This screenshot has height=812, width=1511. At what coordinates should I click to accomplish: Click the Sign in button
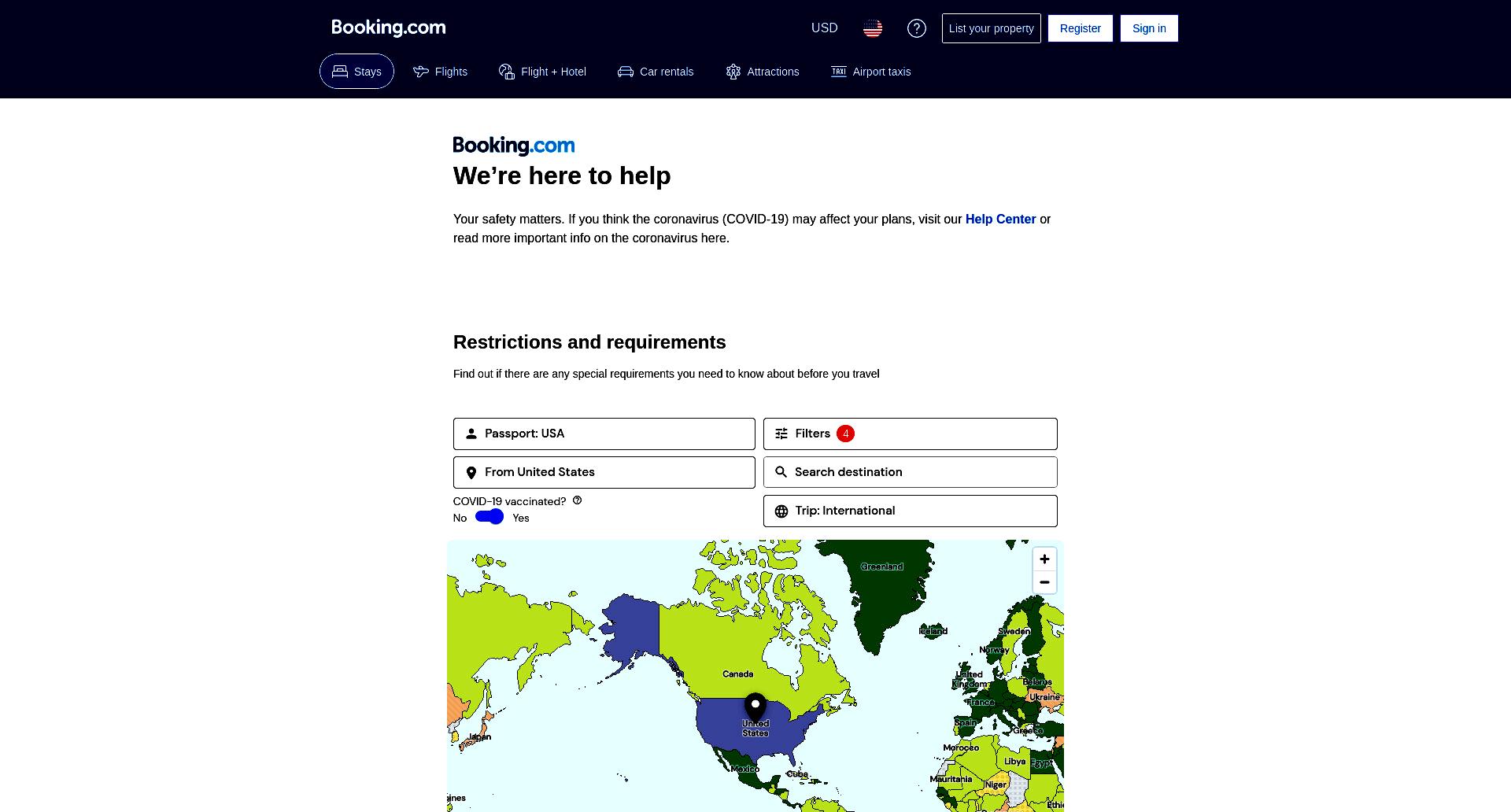(1149, 28)
